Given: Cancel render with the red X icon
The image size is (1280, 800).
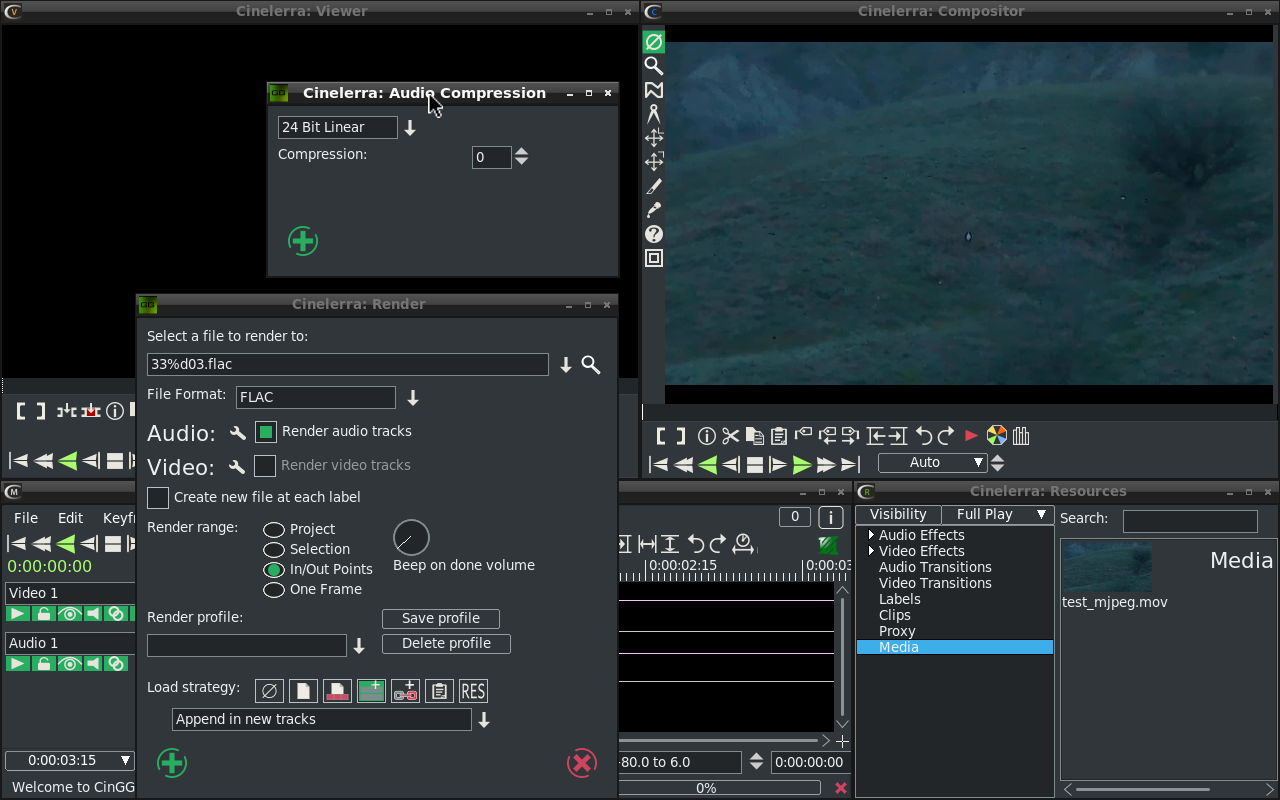Looking at the screenshot, I should point(581,763).
